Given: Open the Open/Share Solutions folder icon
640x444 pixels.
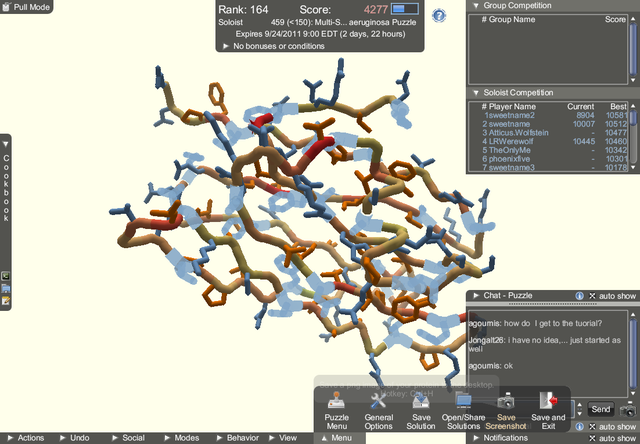Looking at the screenshot, I should coord(463,399).
